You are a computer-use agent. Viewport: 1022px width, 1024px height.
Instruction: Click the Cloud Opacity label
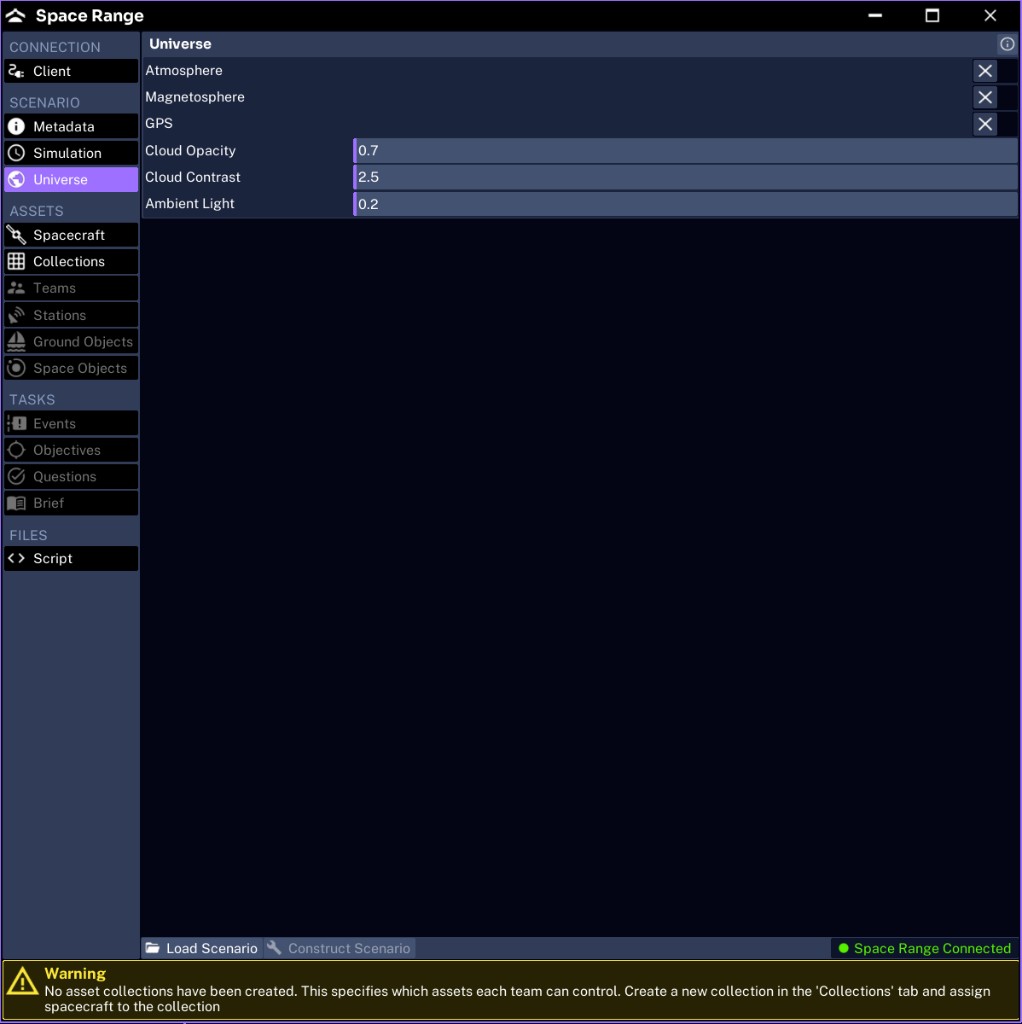190,151
